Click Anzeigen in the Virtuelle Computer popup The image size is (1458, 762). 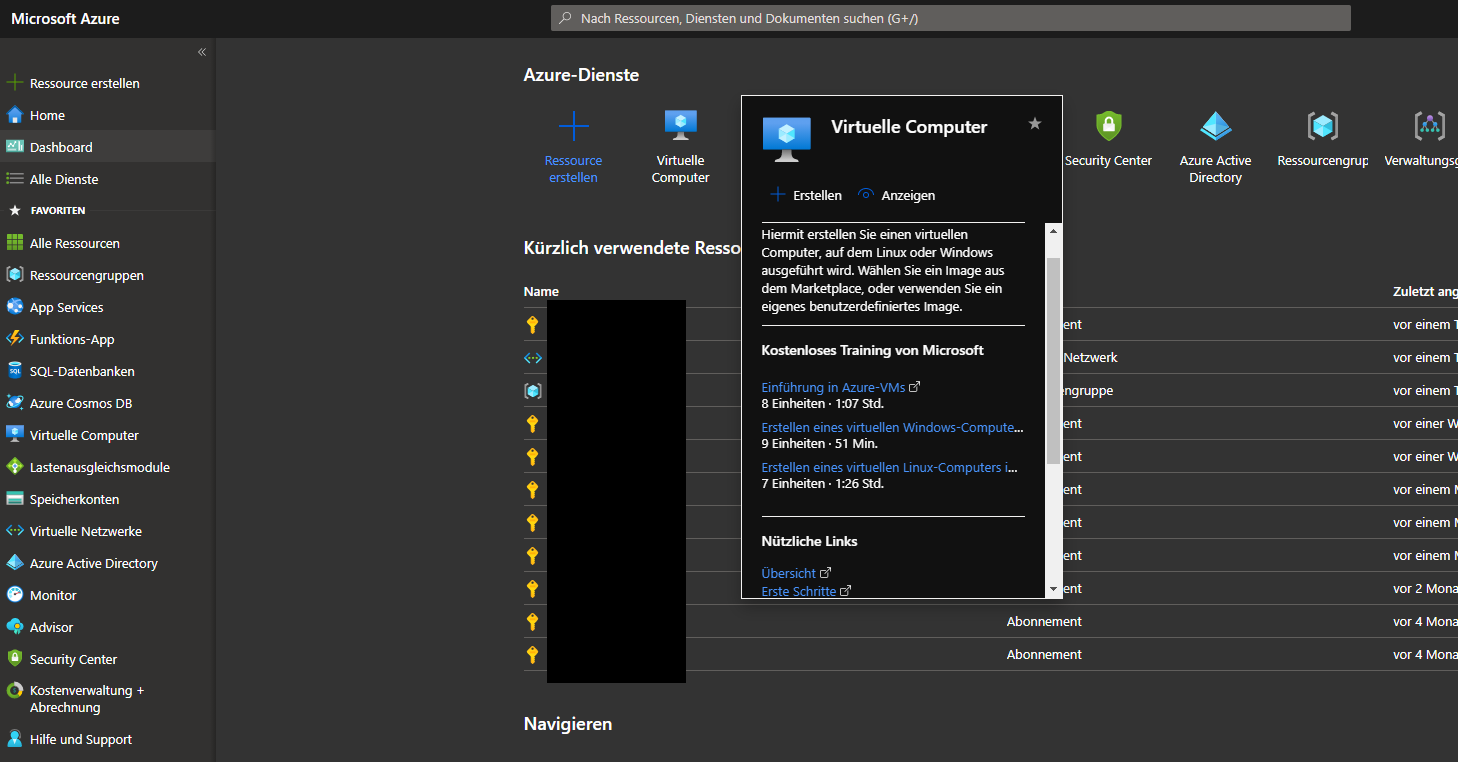tap(897, 195)
